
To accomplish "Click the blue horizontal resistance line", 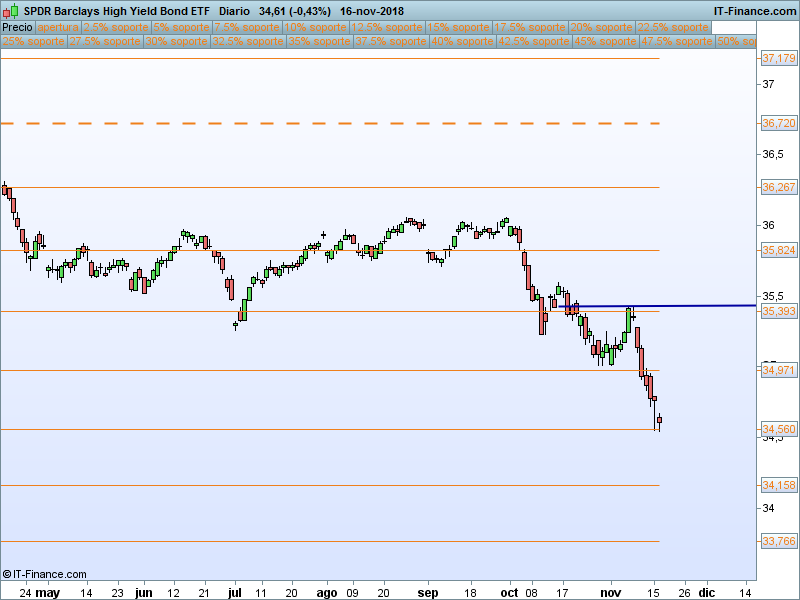I will [x=657, y=306].
